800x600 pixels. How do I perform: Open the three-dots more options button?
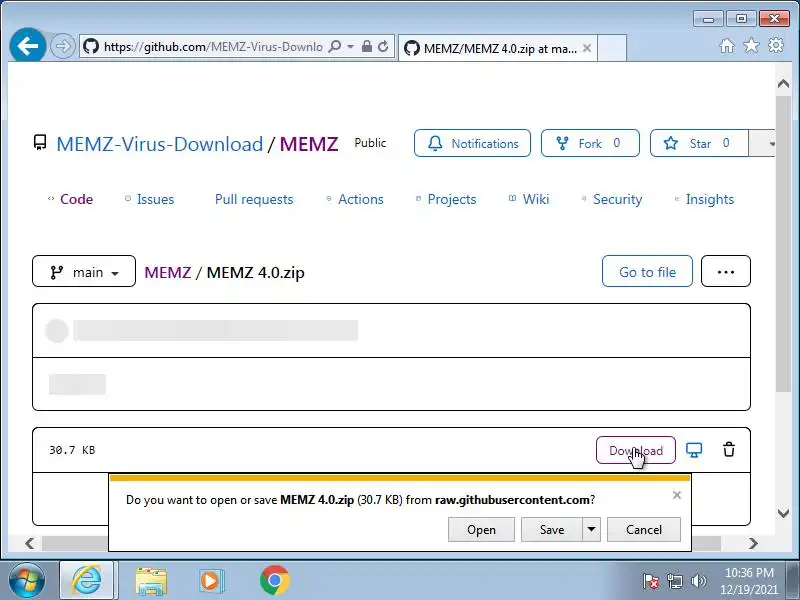[726, 271]
